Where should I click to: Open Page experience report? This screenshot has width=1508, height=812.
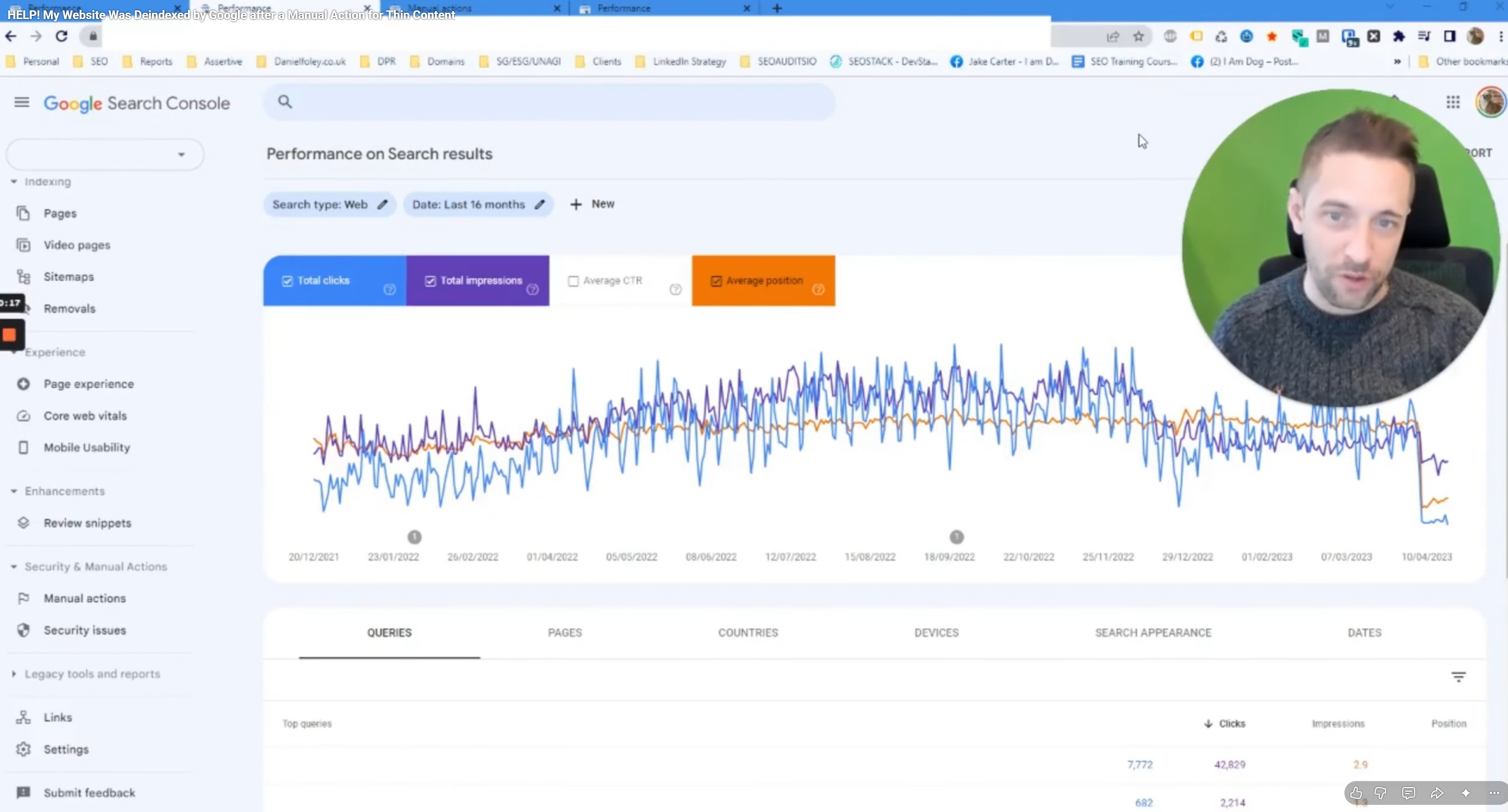click(x=89, y=384)
